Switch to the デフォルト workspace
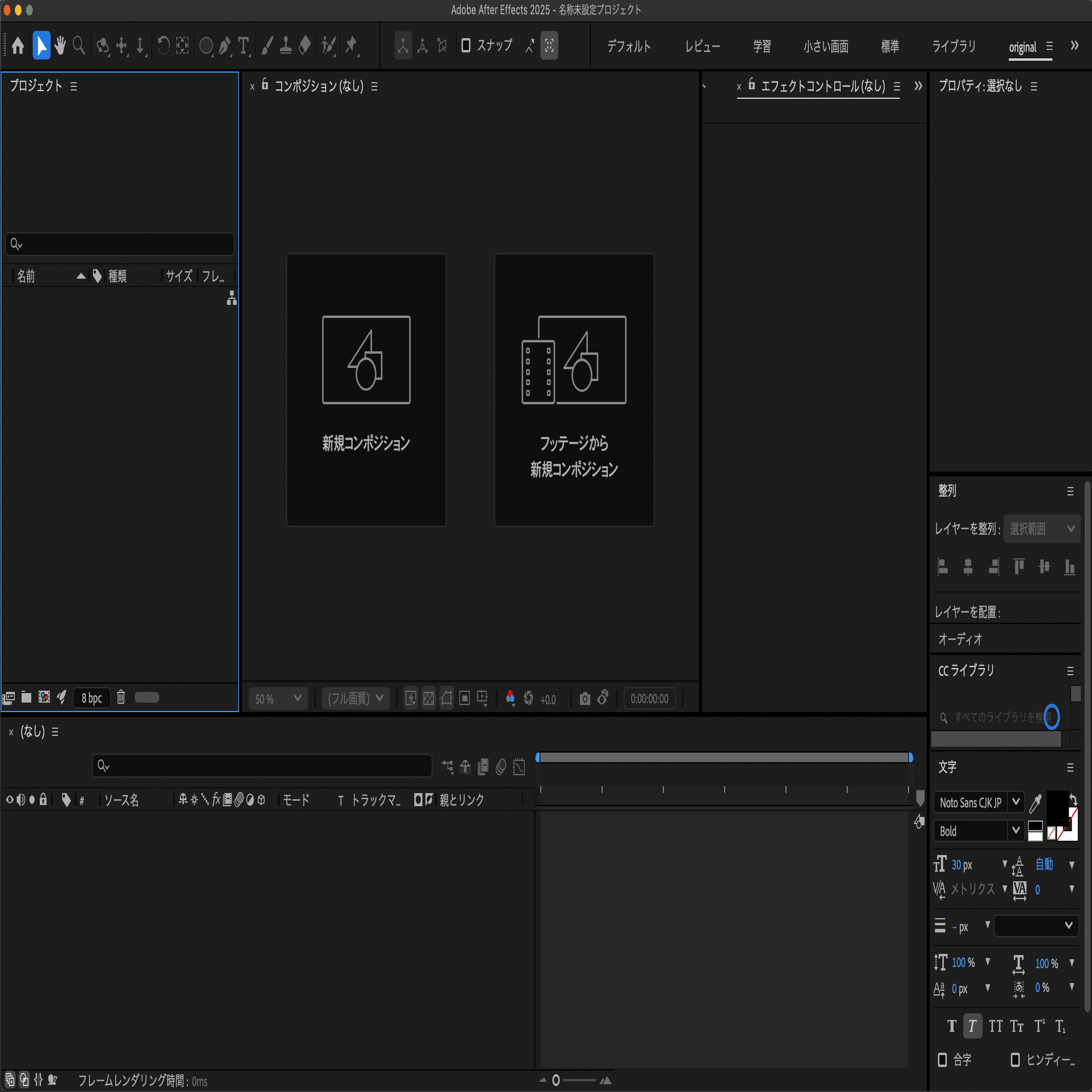This screenshot has width=1092, height=1092. [629, 46]
